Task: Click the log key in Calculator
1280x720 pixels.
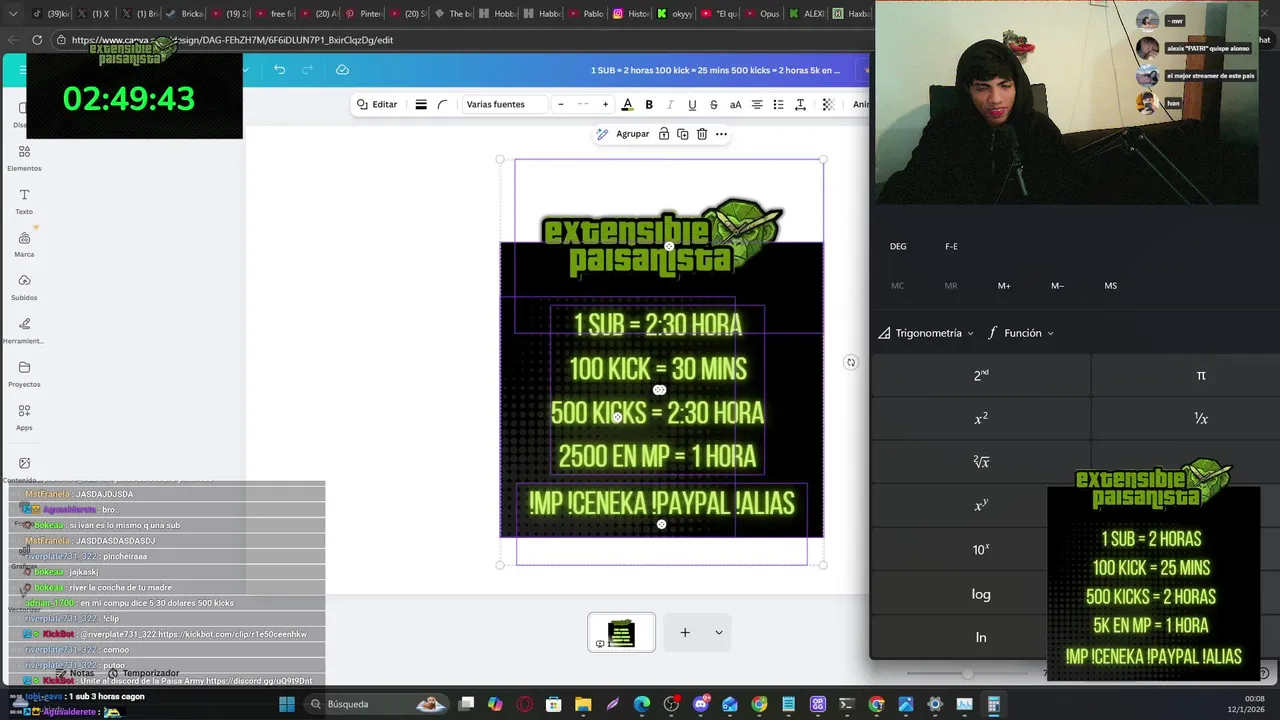Action: [x=981, y=594]
